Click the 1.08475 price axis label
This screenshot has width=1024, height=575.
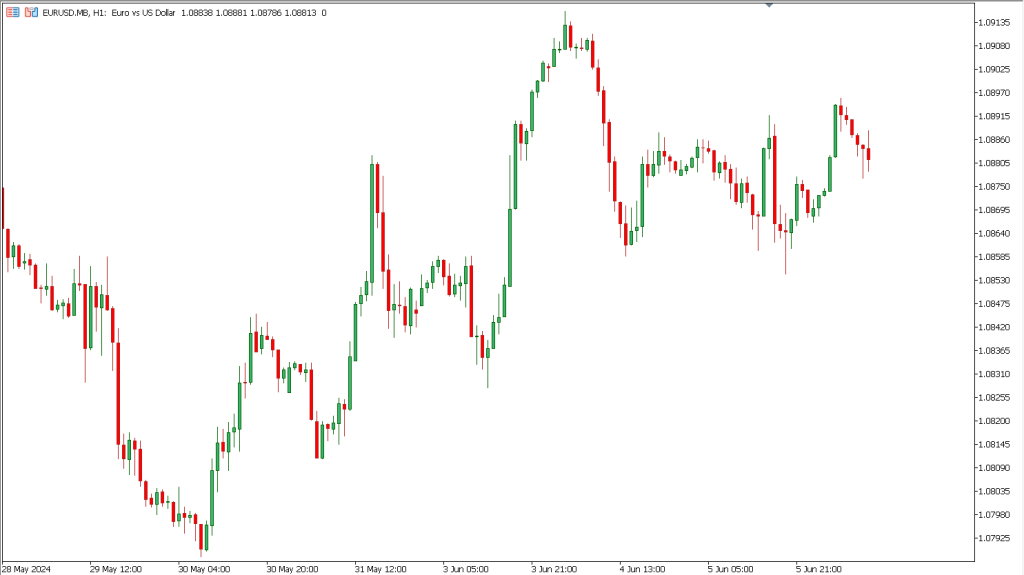click(x=993, y=304)
